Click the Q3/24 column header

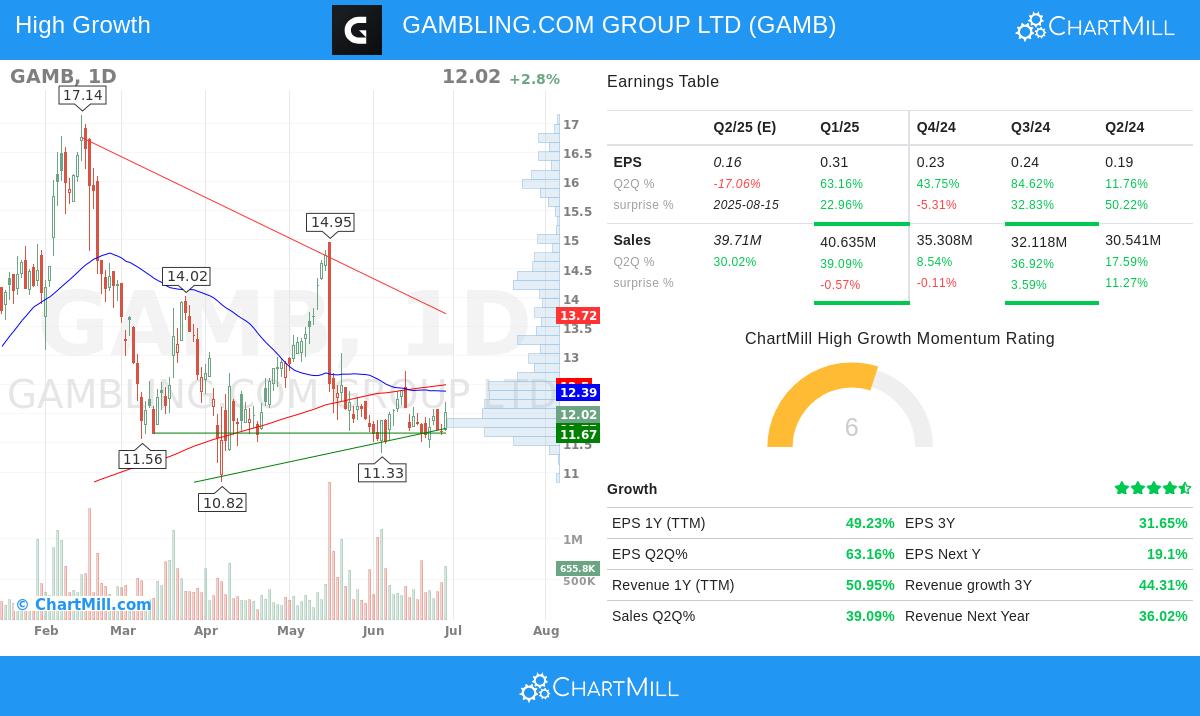(1030, 128)
